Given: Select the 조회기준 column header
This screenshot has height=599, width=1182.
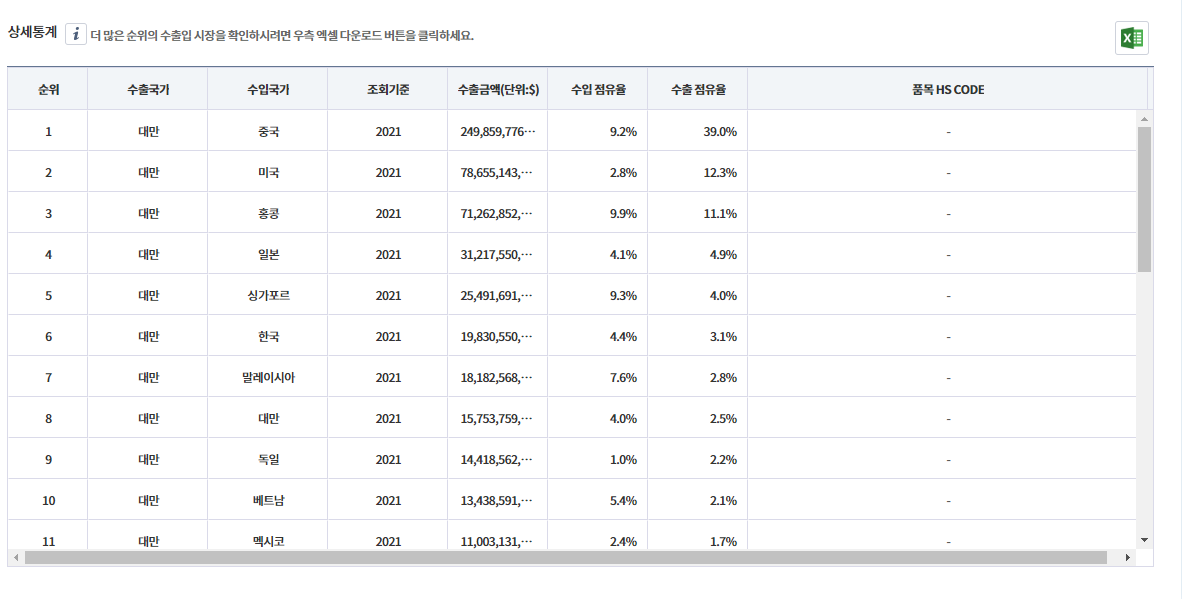Looking at the screenshot, I should pos(388,89).
